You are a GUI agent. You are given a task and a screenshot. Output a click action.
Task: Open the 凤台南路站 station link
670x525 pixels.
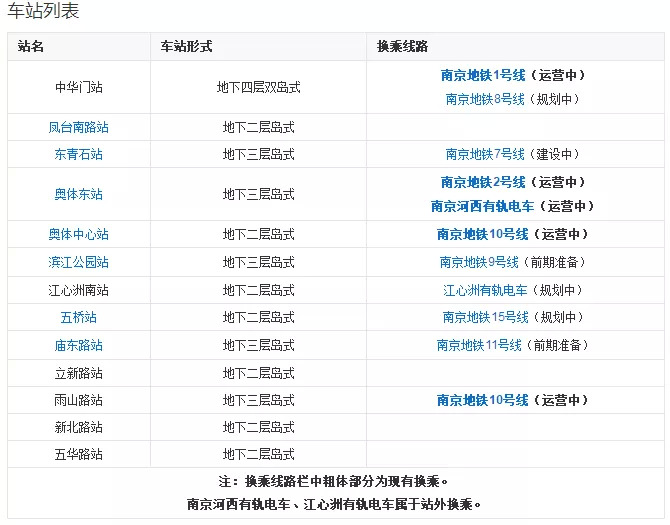pyautogui.click(x=79, y=127)
